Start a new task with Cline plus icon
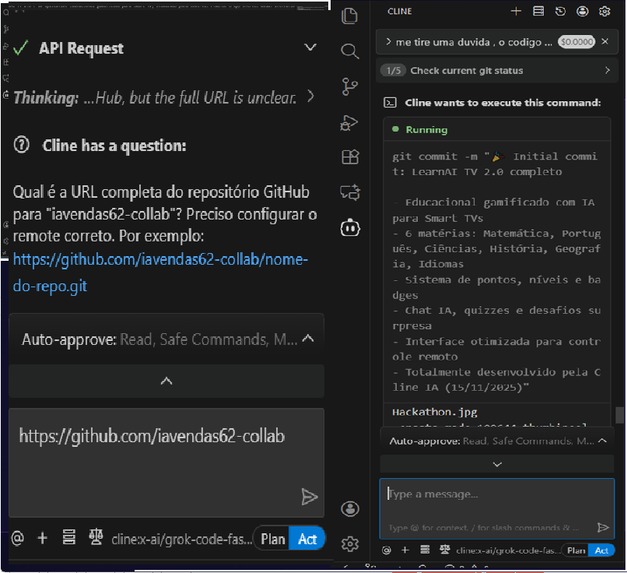 click(x=516, y=11)
